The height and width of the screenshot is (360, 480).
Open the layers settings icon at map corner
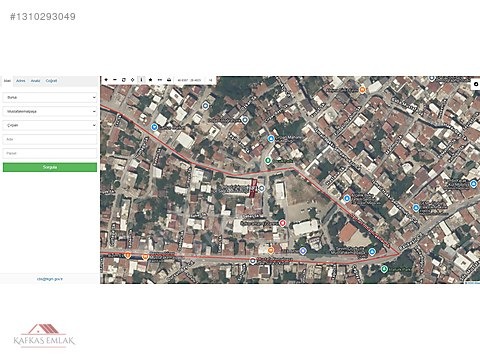[476, 84]
